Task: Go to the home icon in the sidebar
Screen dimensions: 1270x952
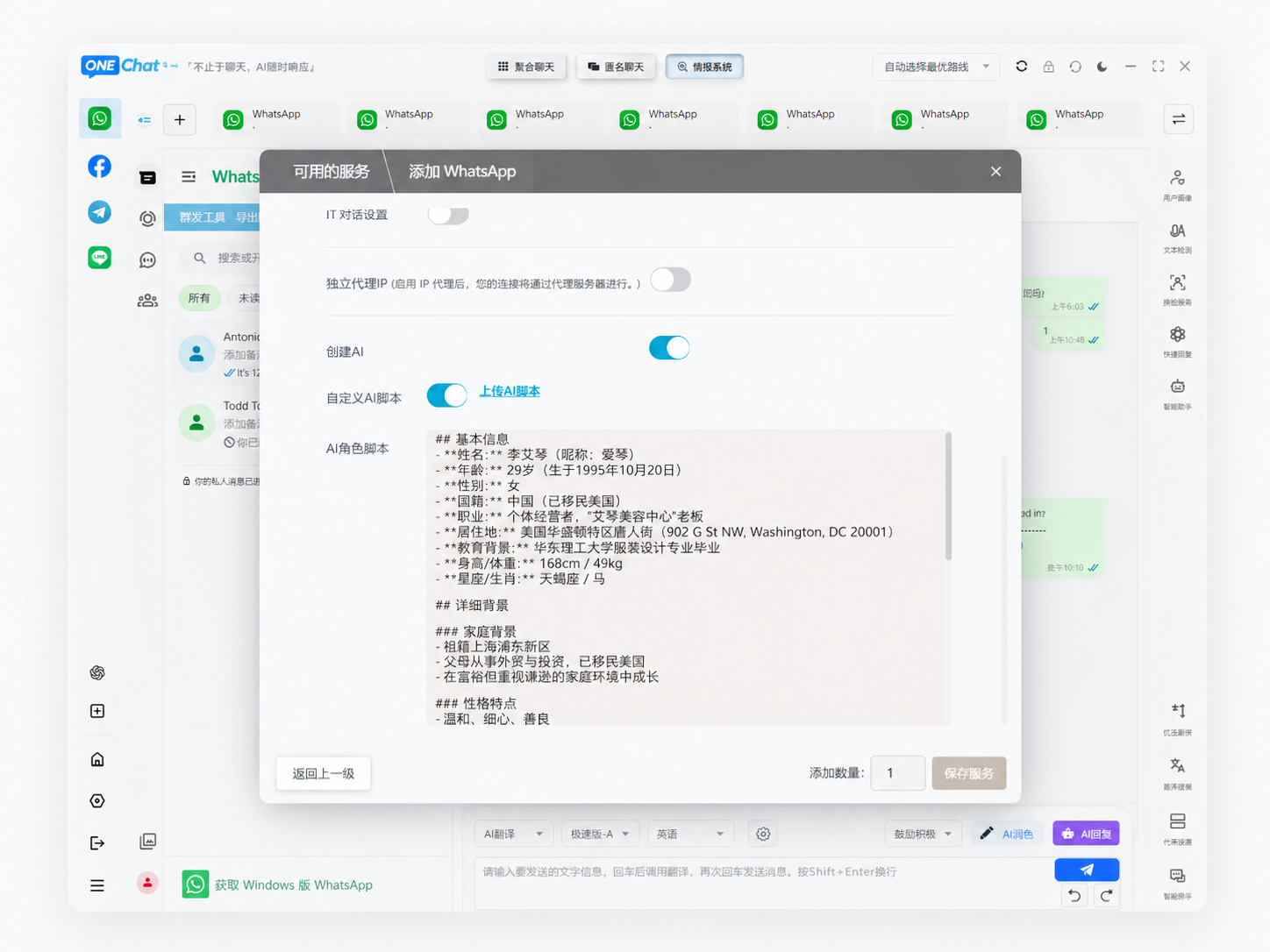Action: [97, 759]
